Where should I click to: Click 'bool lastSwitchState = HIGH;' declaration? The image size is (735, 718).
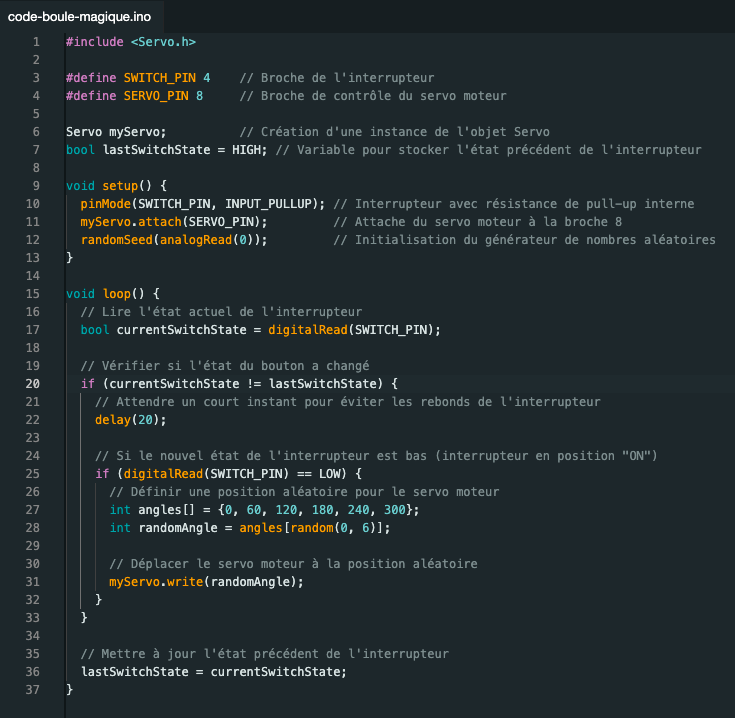[166, 150]
